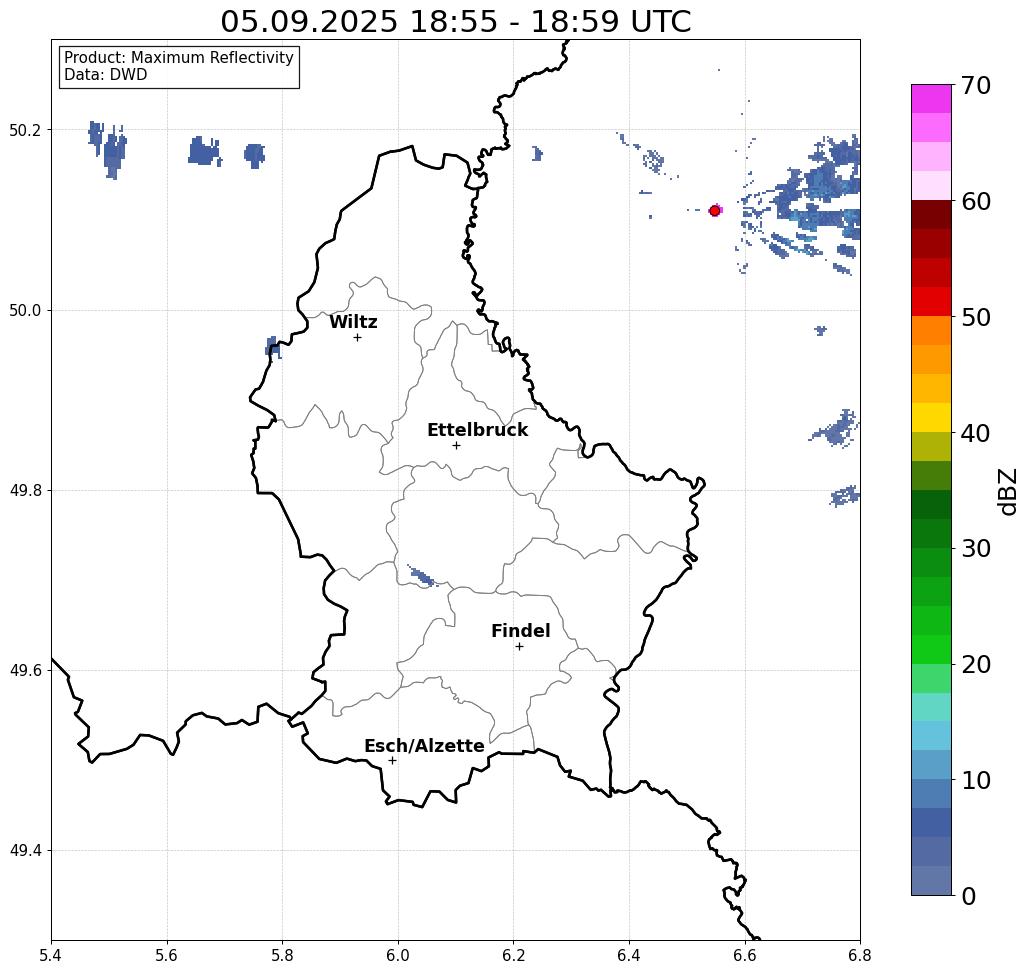Screen dimensions: 1029x973
Task: Click the longitude tick label 6.0
Action: (398, 955)
